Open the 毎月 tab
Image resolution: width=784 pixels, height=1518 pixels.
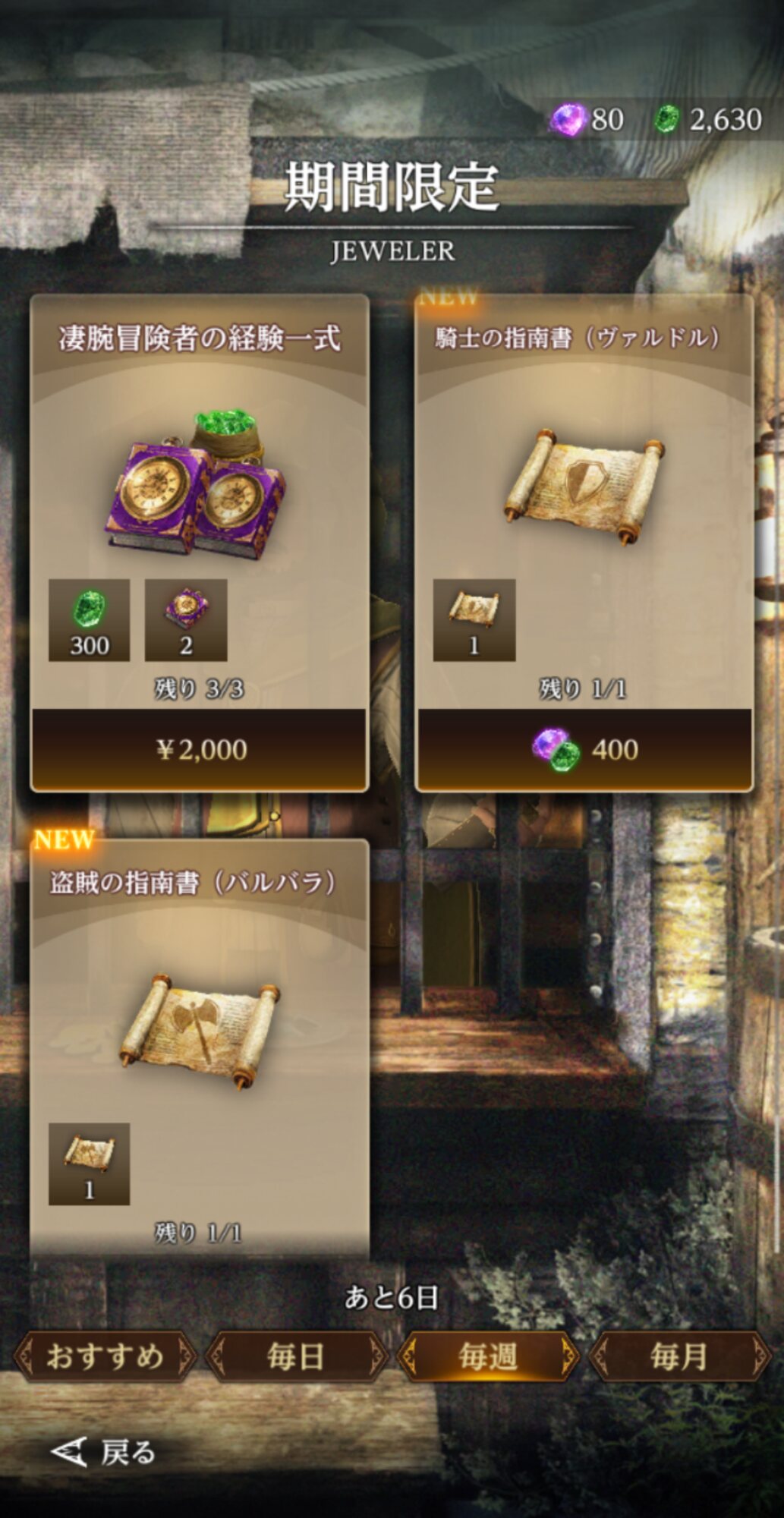tap(679, 1356)
